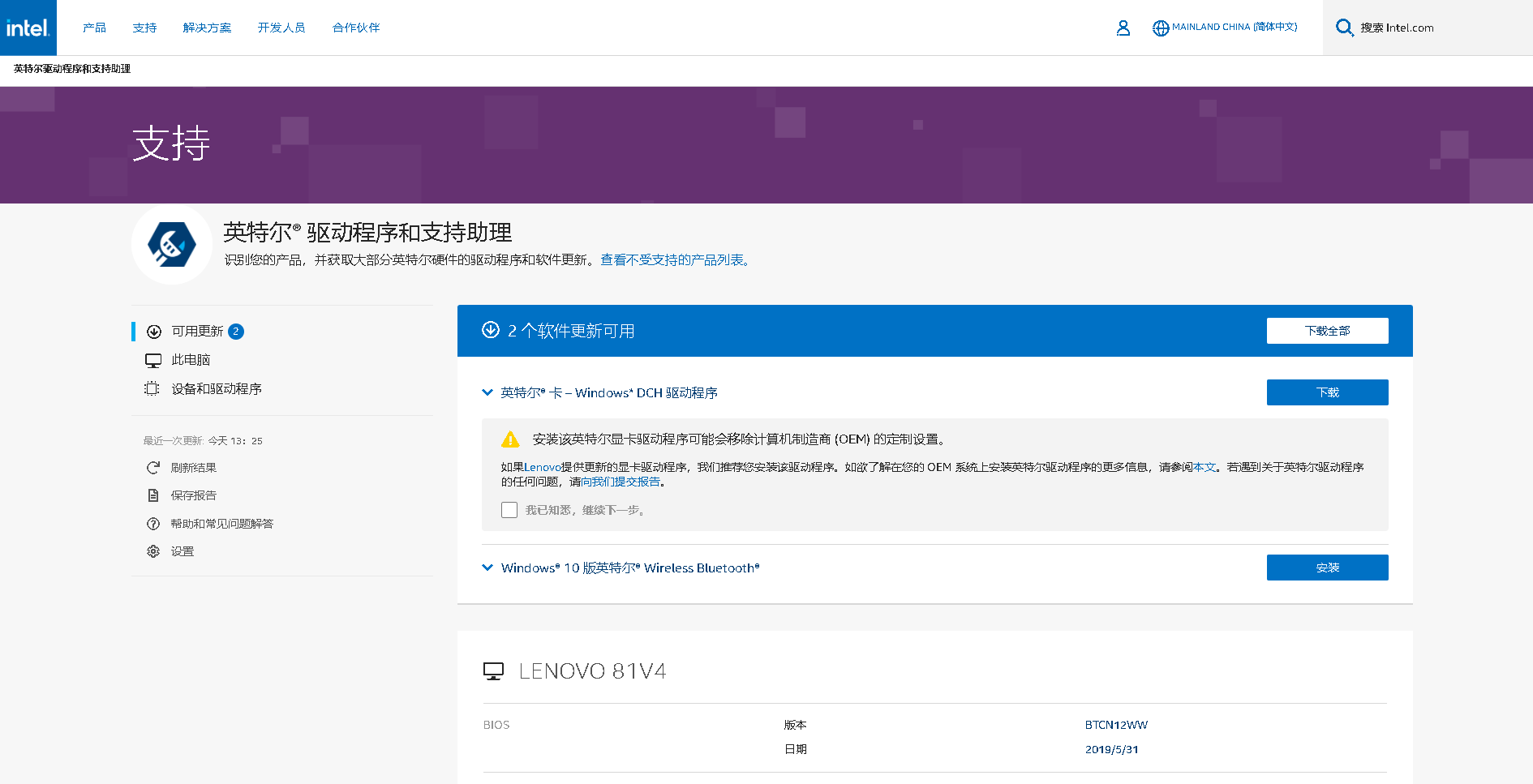This screenshot has width=1533, height=784.
Task: Click MAINLAND CHINA language selector
Action: (1235, 28)
